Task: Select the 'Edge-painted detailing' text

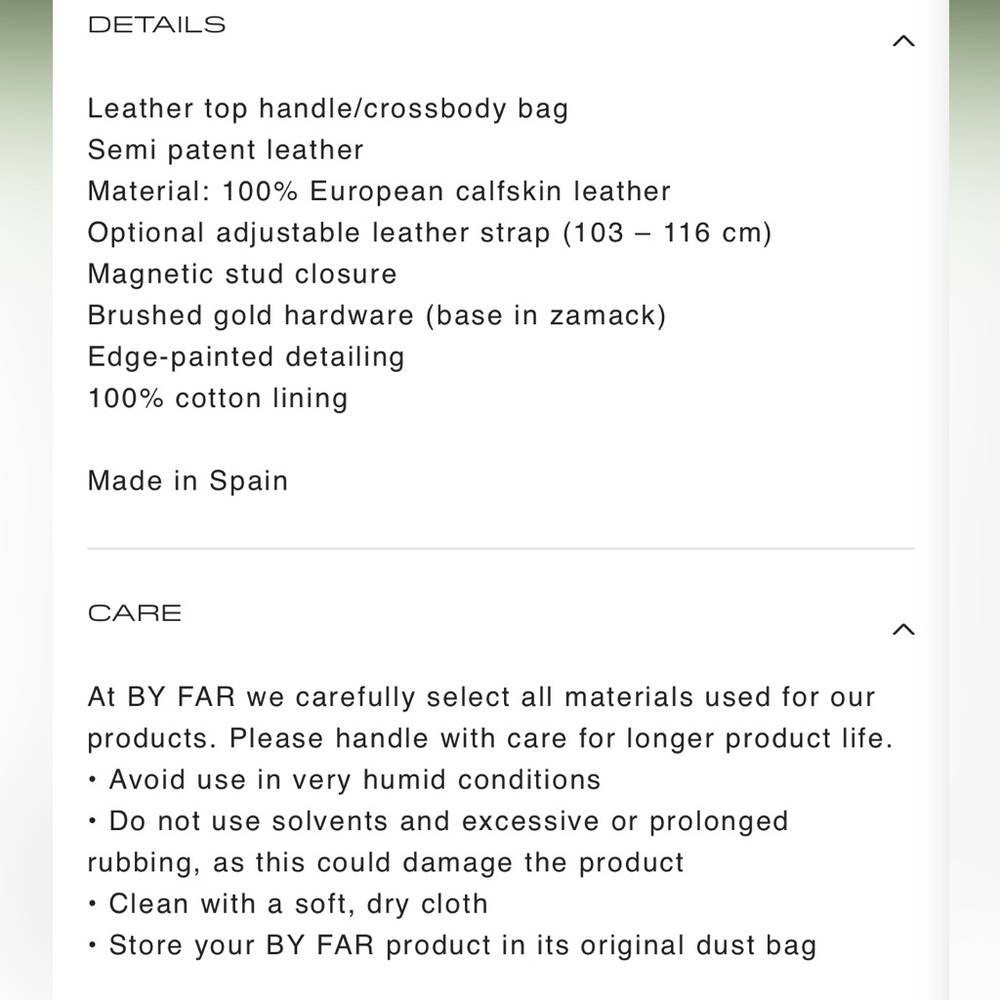Action: click(x=246, y=357)
